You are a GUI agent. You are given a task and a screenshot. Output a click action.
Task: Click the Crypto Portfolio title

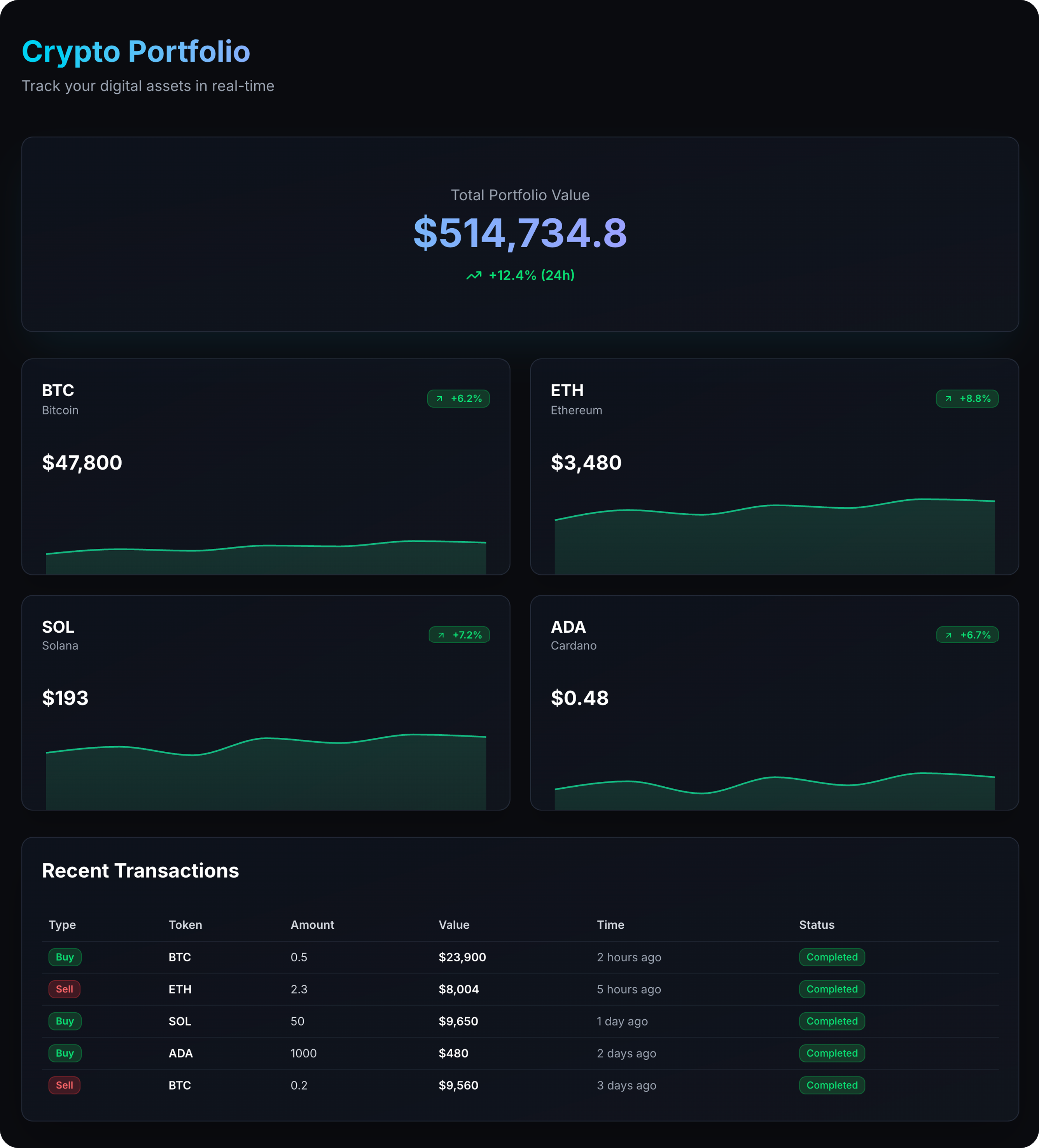point(136,52)
